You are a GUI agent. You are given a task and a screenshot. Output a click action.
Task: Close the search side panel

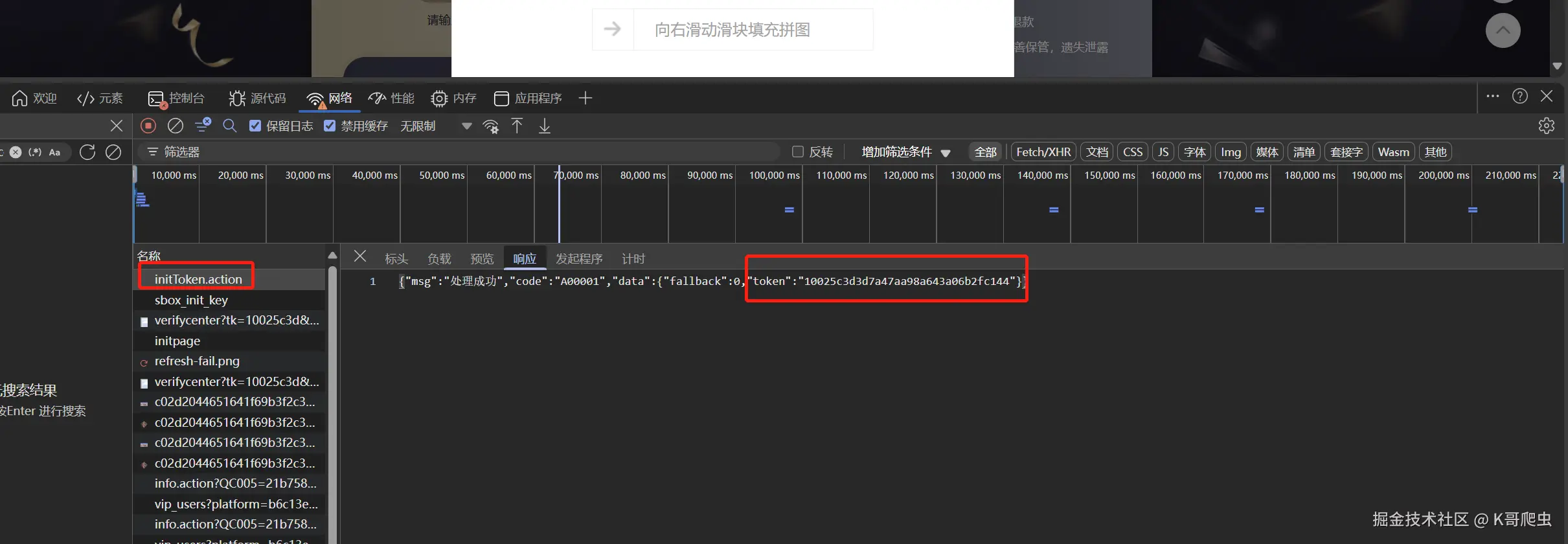point(117,126)
